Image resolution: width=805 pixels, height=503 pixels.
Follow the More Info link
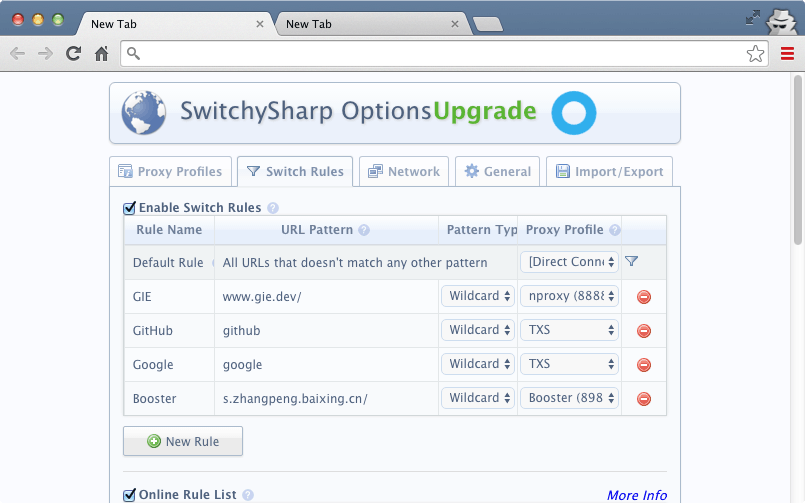(x=637, y=495)
